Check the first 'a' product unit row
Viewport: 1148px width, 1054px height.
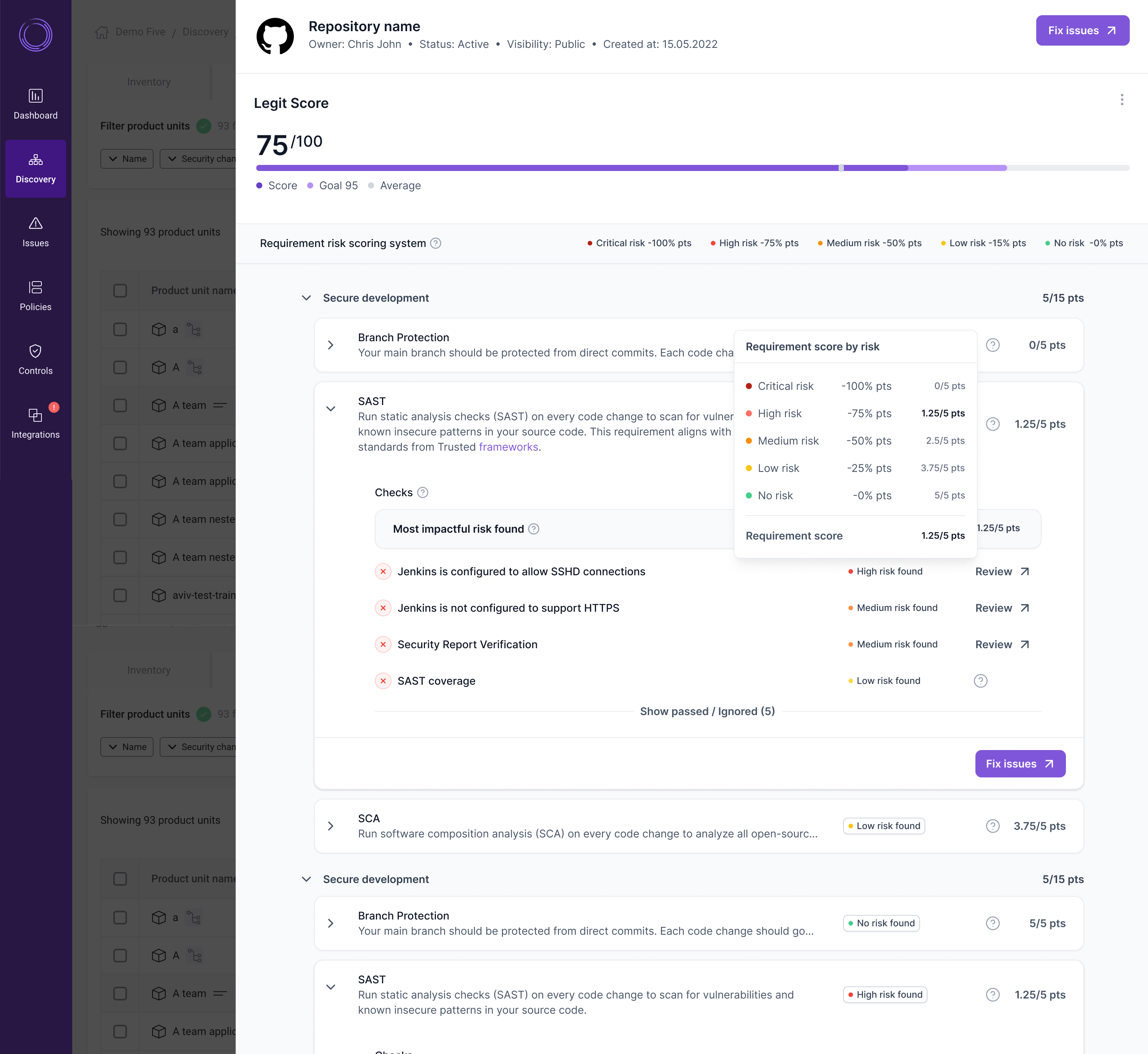pos(120,329)
